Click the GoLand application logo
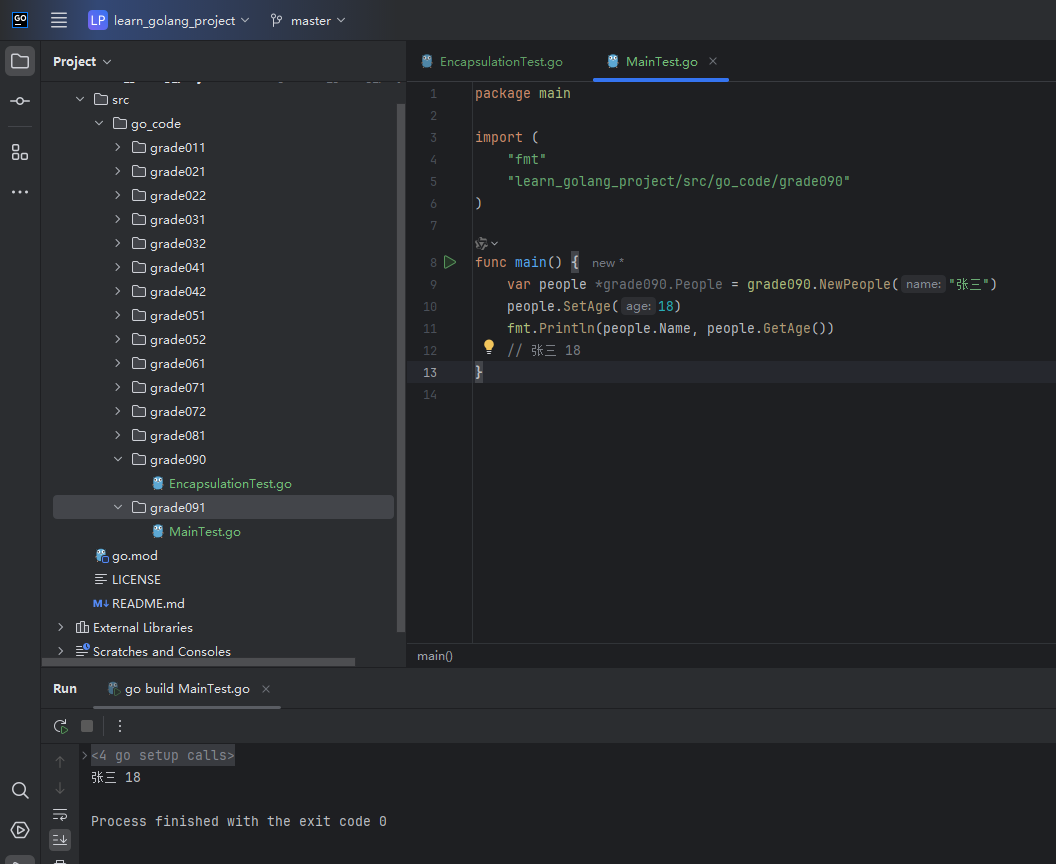 click(20, 20)
